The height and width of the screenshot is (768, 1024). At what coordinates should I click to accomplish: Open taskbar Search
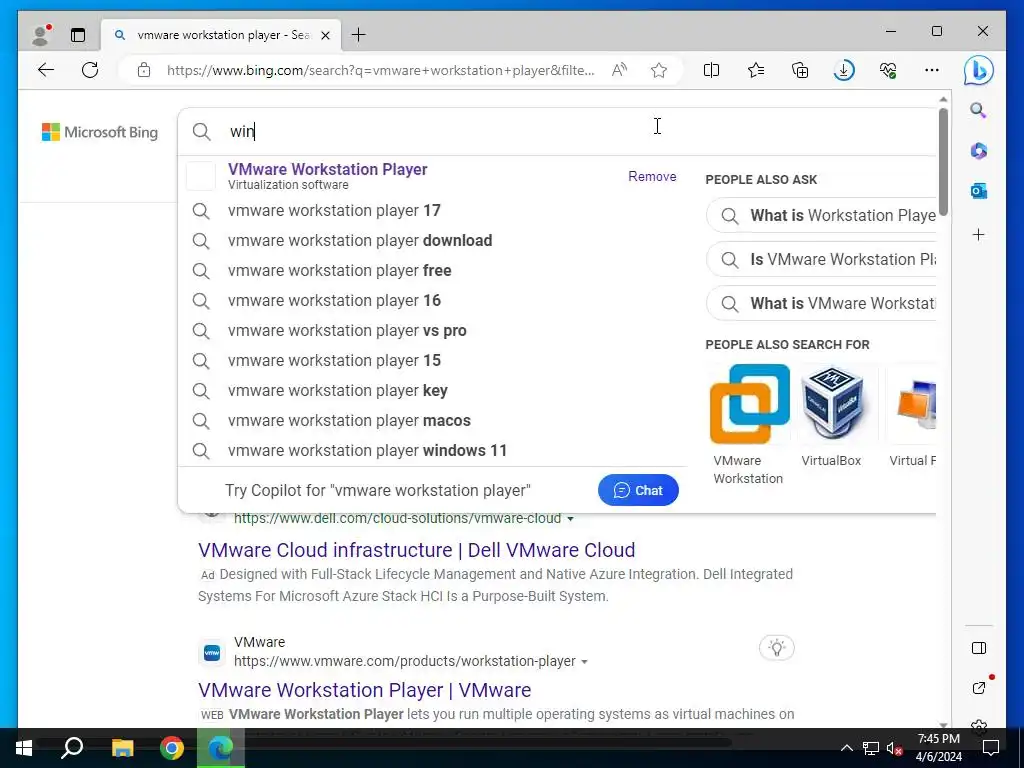(72, 748)
